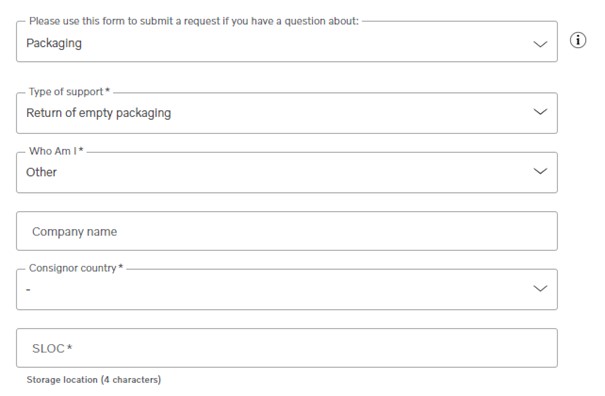The height and width of the screenshot is (396, 605).
Task: Open Consignor country chevron arrow
Action: coord(540,288)
